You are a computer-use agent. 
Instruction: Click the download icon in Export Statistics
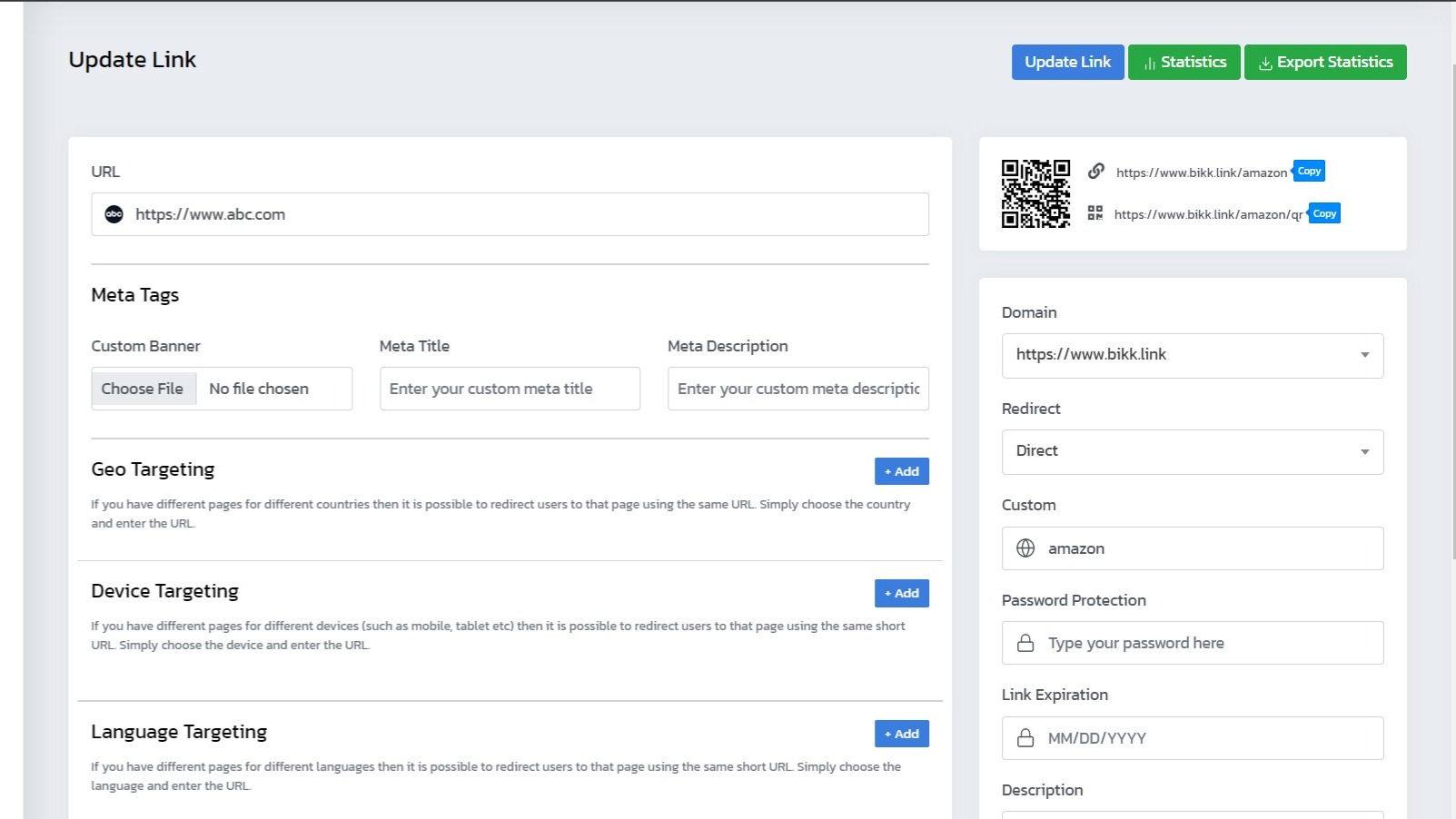(1265, 63)
